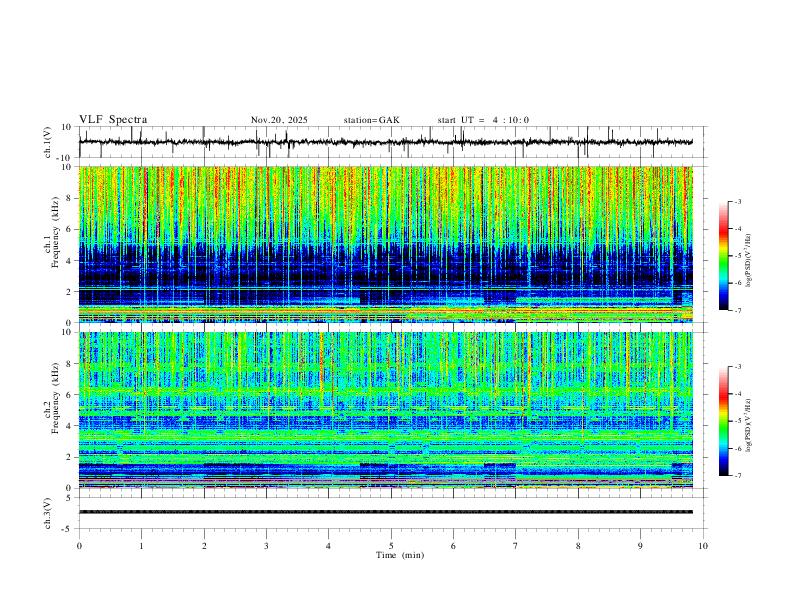The width and height of the screenshot is (792, 612).
Task: Click the ch.2 spectrogram panel
Action: [x=386, y=410]
